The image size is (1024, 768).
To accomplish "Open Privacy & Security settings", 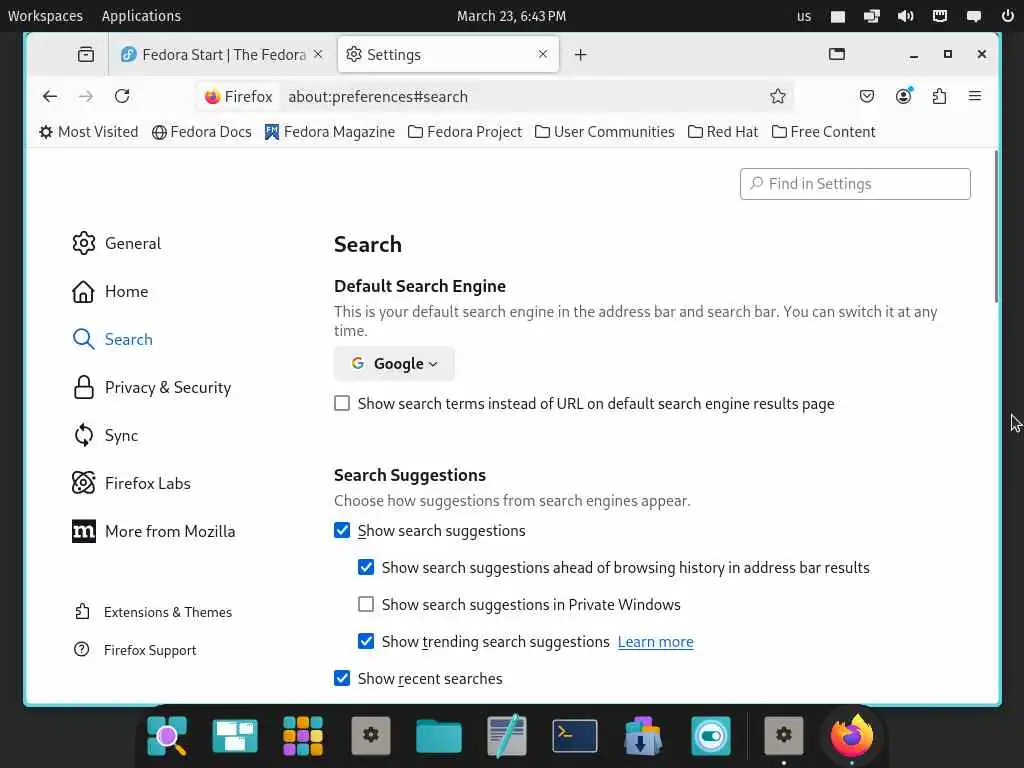I will click(152, 387).
